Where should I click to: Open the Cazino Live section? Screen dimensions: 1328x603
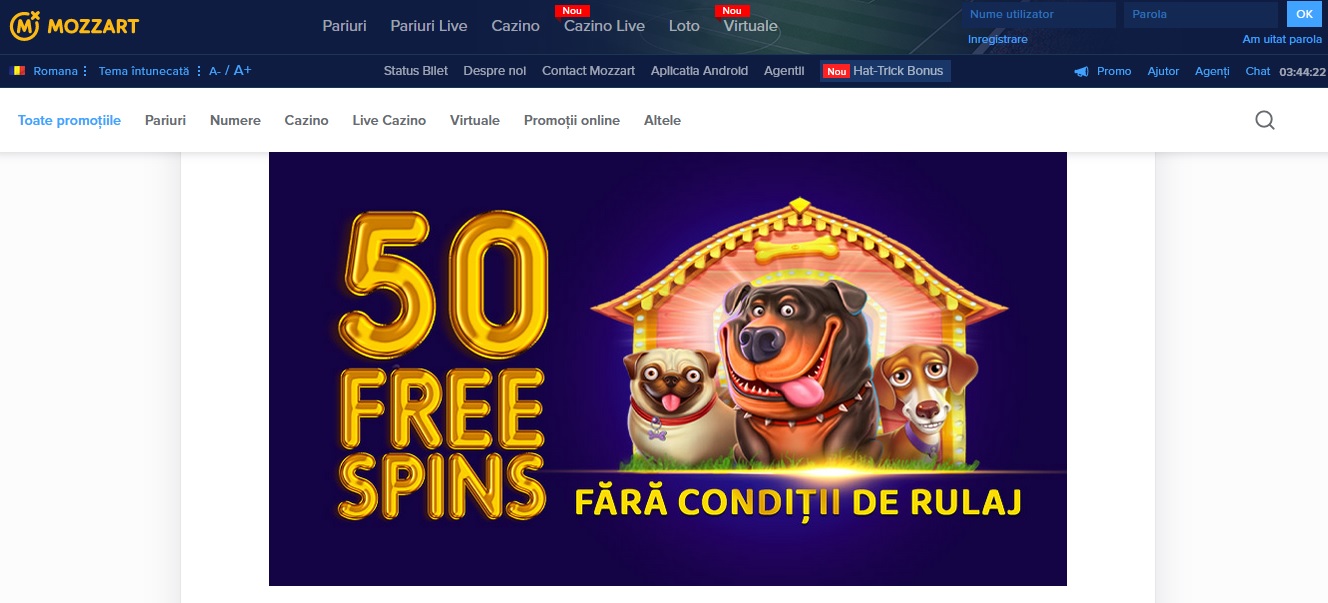[604, 26]
